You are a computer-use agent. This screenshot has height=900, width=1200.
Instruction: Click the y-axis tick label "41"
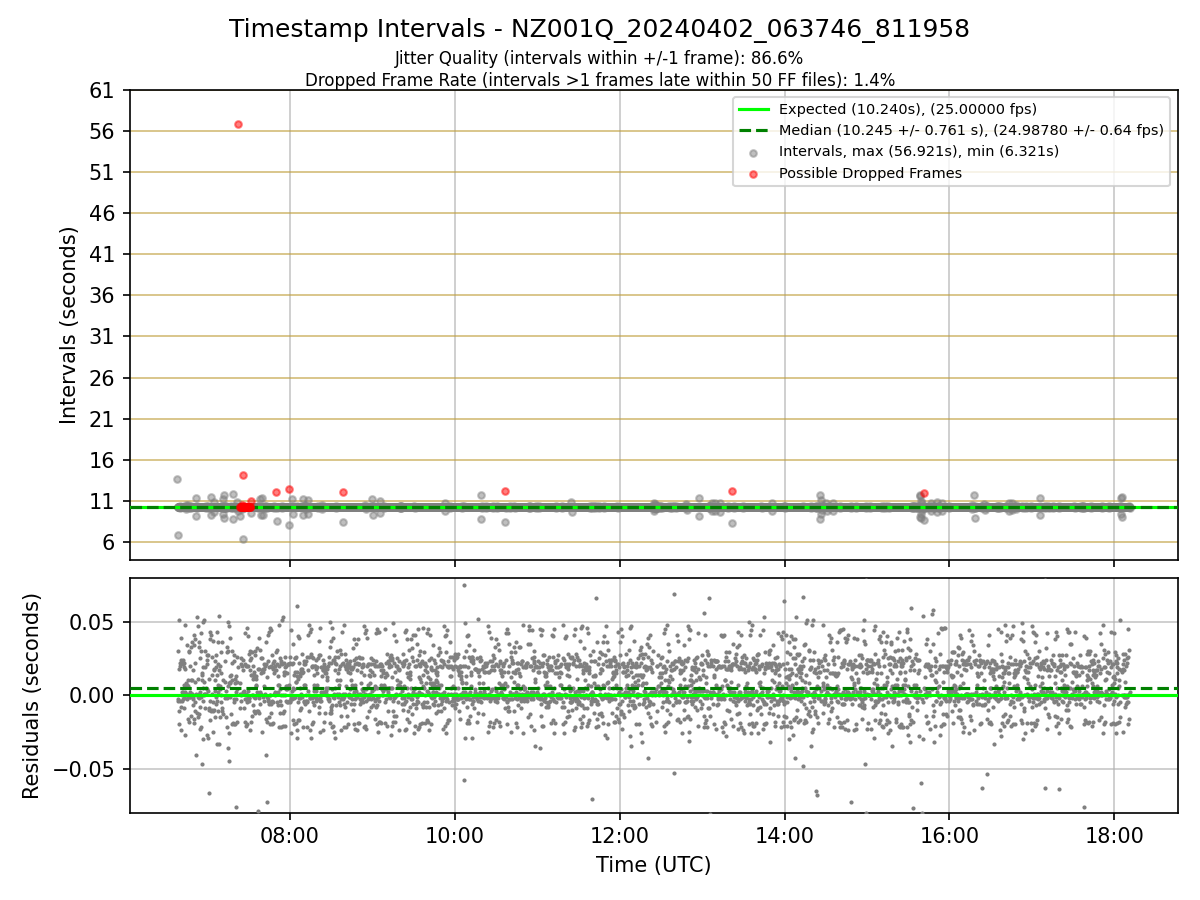[x=103, y=255]
